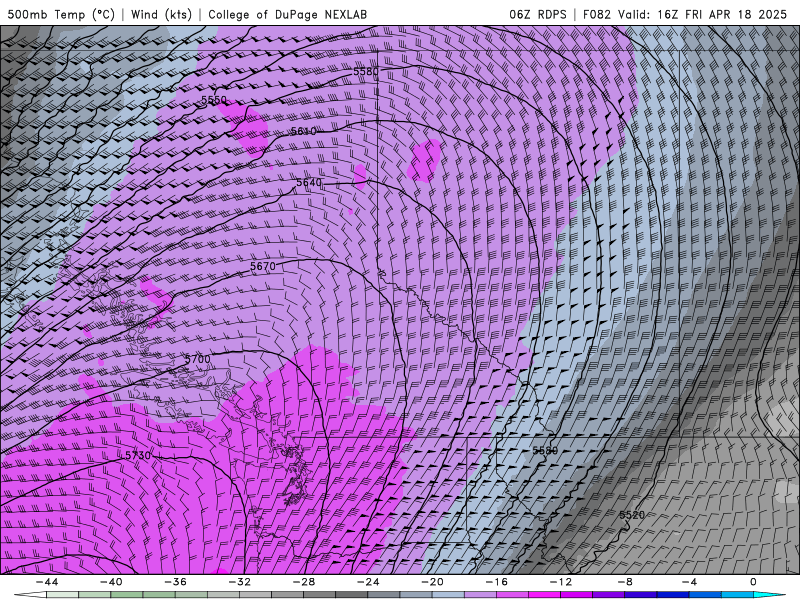Click the 5580 contour label above the 5610 label
Image resolution: width=800 pixels, height=600 pixels.
(366, 71)
